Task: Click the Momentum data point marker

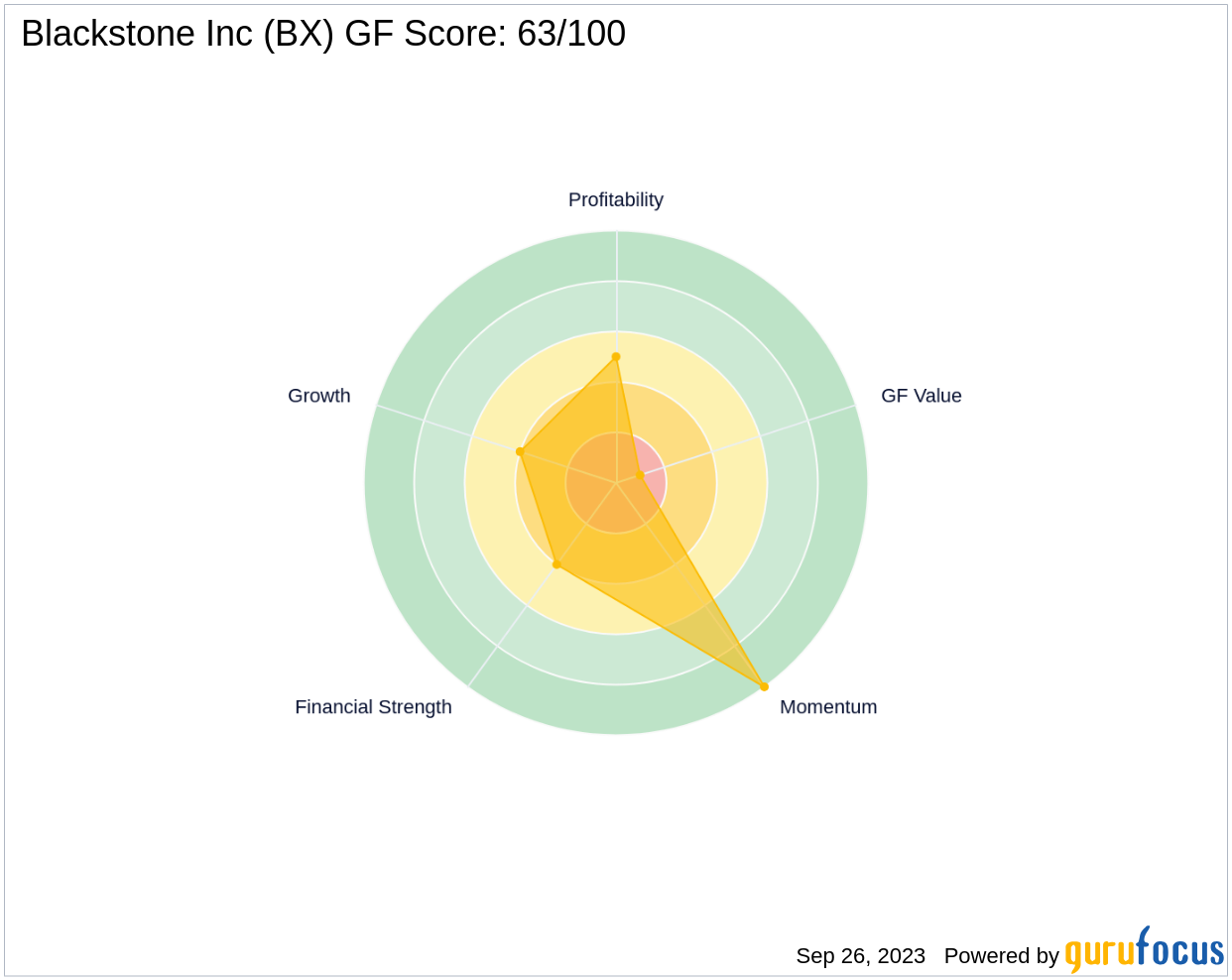Action: click(764, 686)
